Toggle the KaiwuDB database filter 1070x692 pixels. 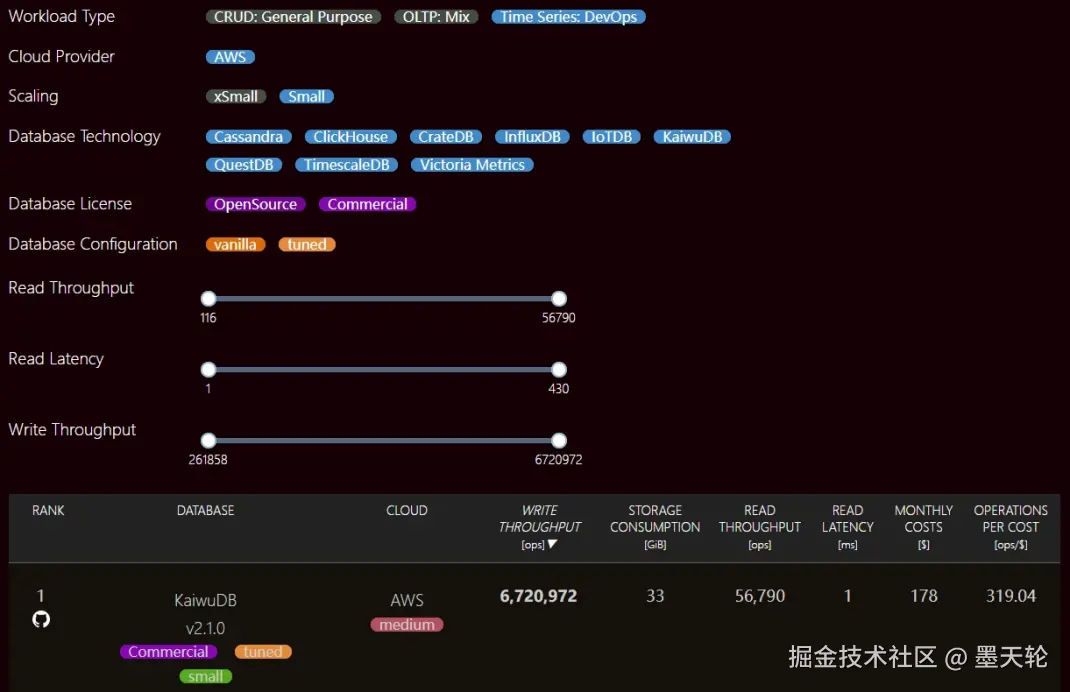tap(692, 136)
